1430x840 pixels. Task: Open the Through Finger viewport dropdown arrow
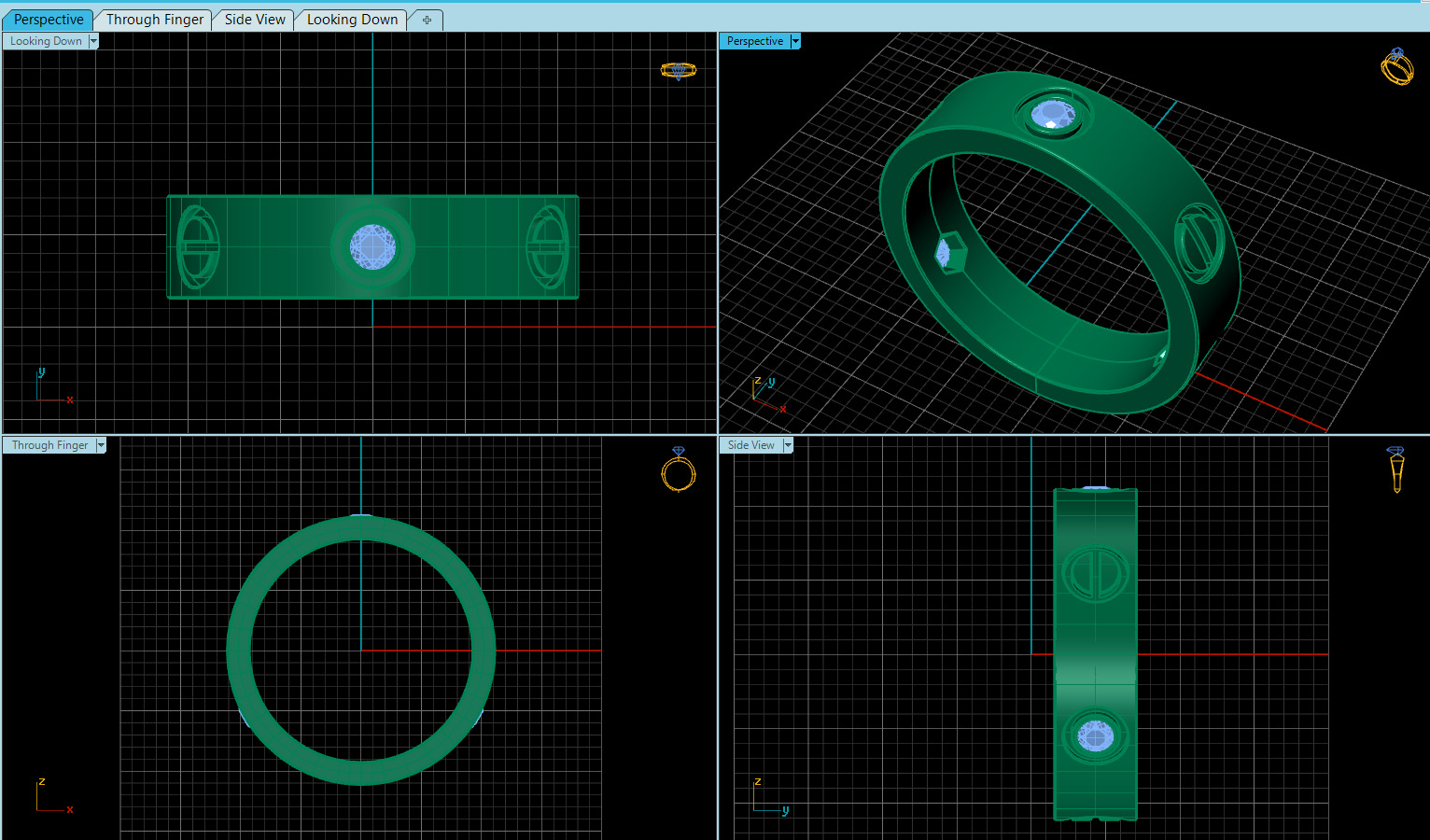[x=101, y=445]
